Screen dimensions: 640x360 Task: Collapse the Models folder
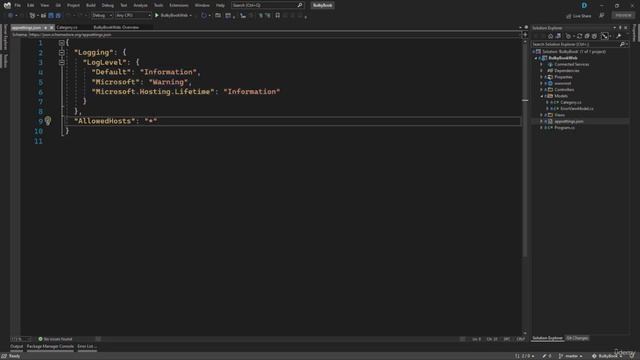pos(542,96)
